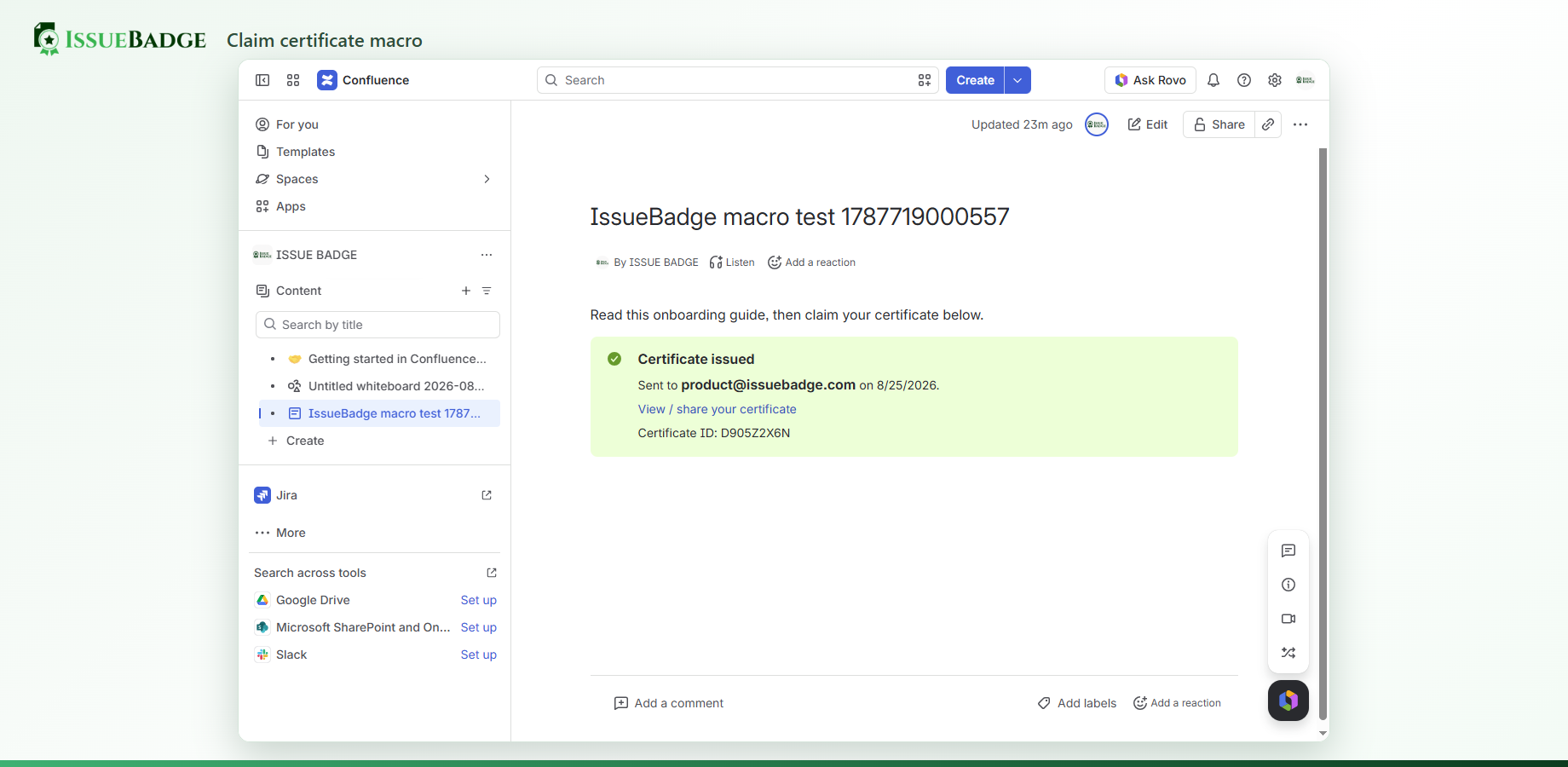Click the page vertical scrollbar
Screen dimensions: 1568x767
(1323, 435)
